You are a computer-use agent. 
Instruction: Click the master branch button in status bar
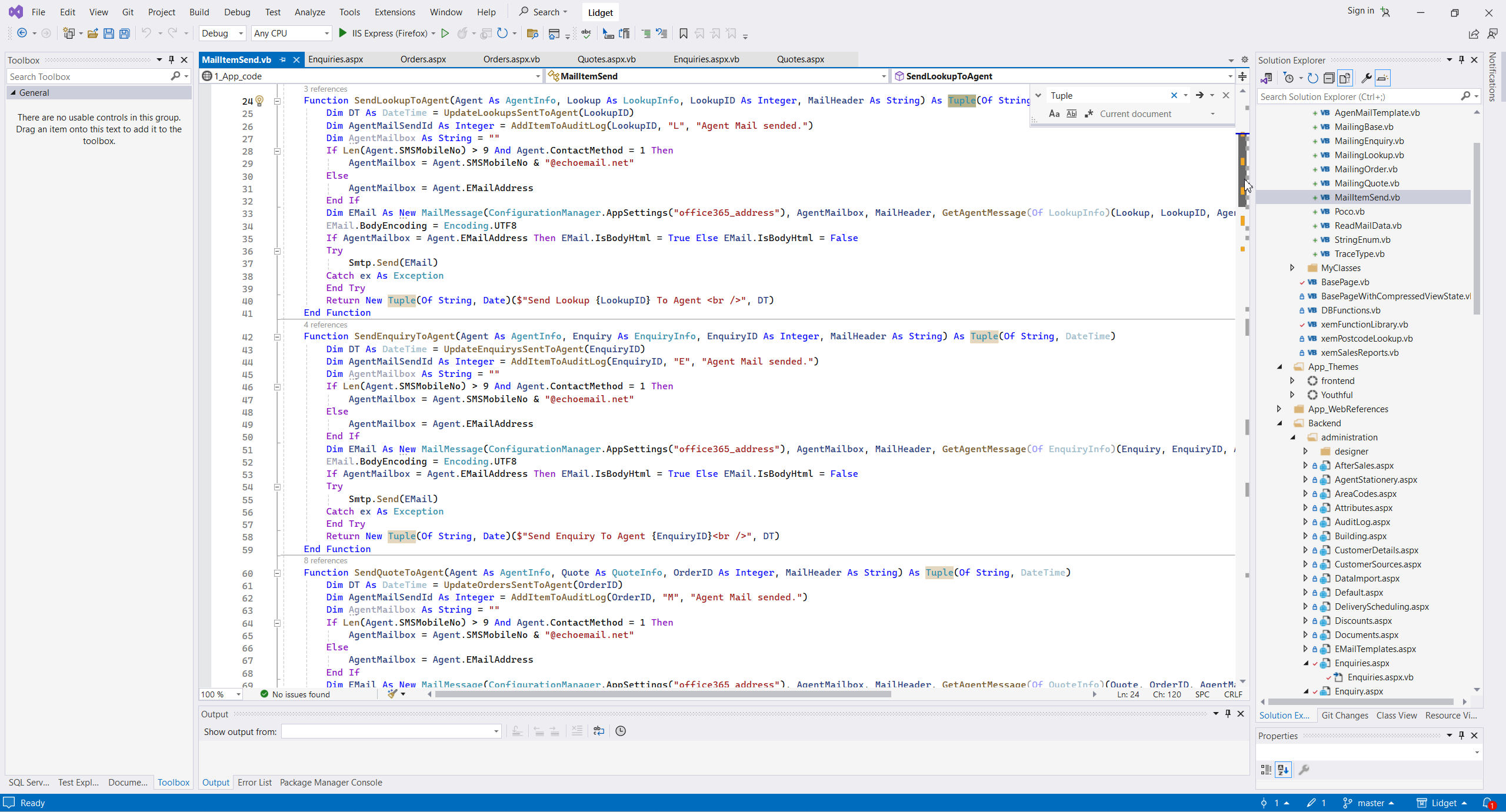point(1370,803)
